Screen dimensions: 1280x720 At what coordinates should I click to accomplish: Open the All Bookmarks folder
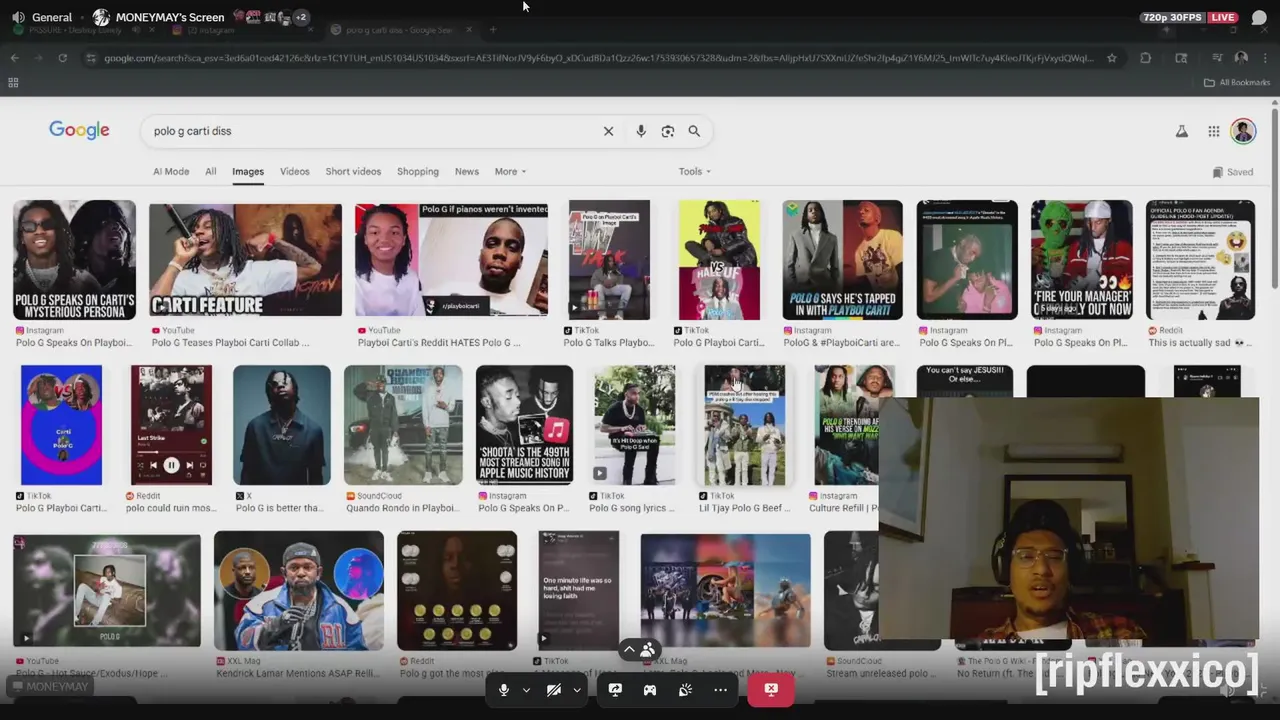click(1237, 83)
